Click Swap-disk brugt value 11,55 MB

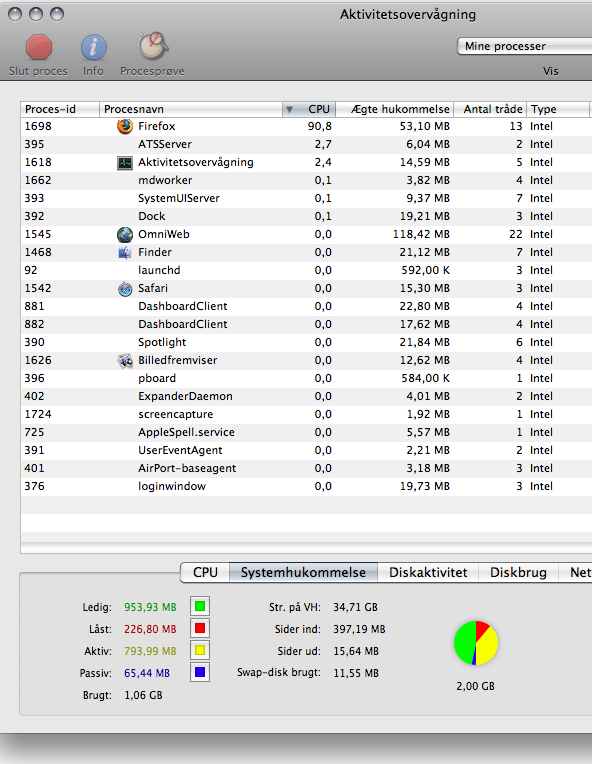(356, 673)
